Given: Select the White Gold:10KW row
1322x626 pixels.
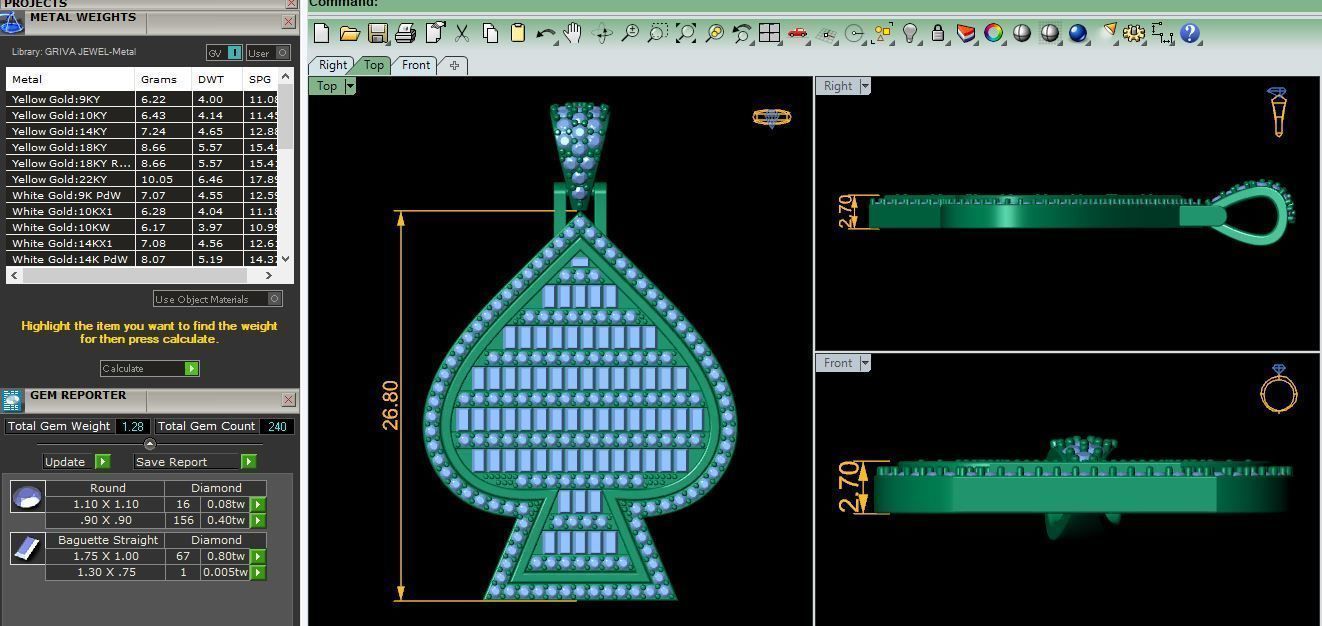Looking at the screenshot, I should (x=142, y=227).
